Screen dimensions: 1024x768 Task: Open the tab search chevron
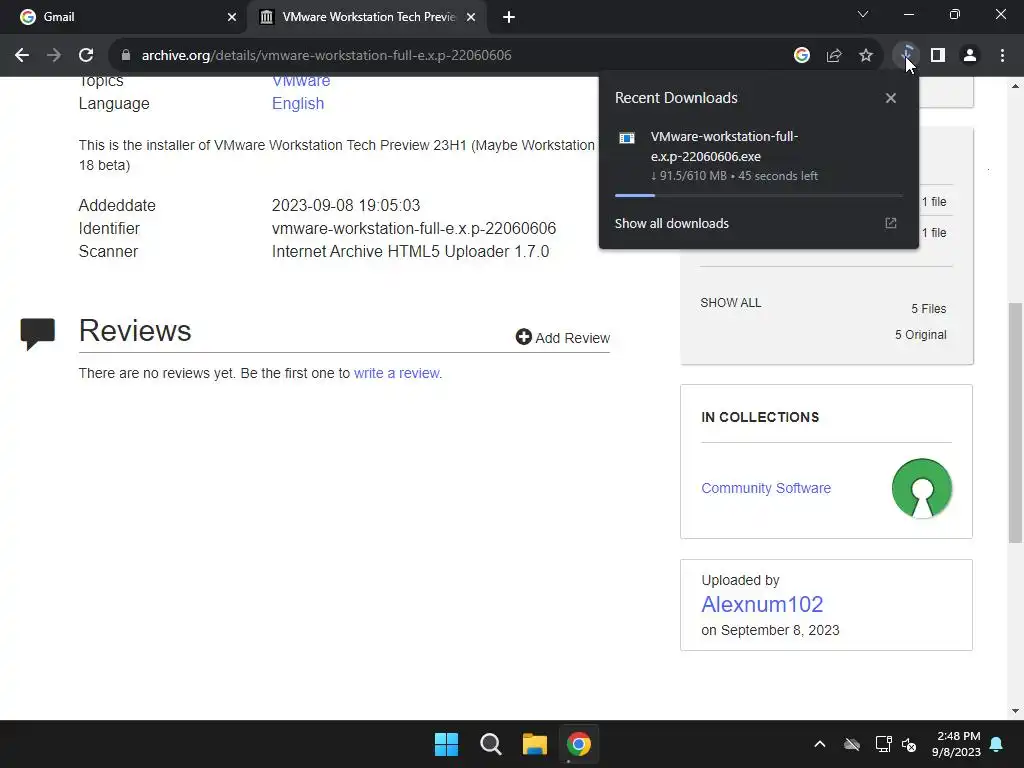pos(863,14)
